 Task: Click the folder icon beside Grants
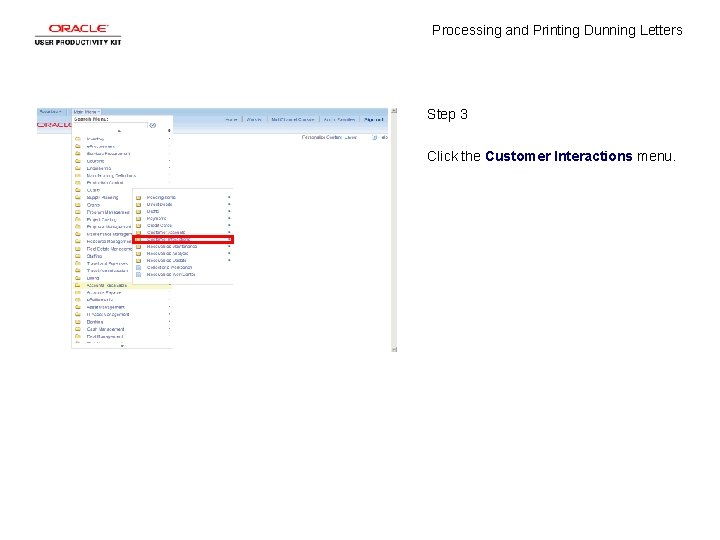[x=78, y=205]
